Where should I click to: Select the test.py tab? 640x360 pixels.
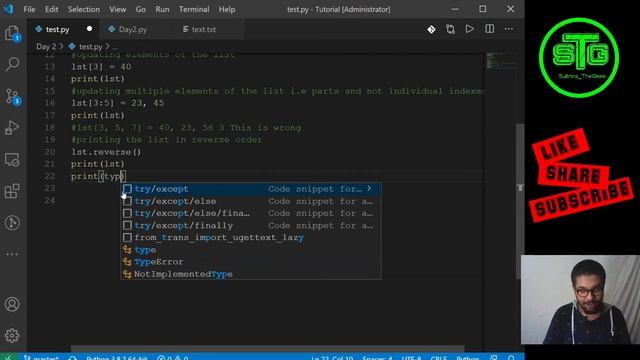(x=57, y=29)
